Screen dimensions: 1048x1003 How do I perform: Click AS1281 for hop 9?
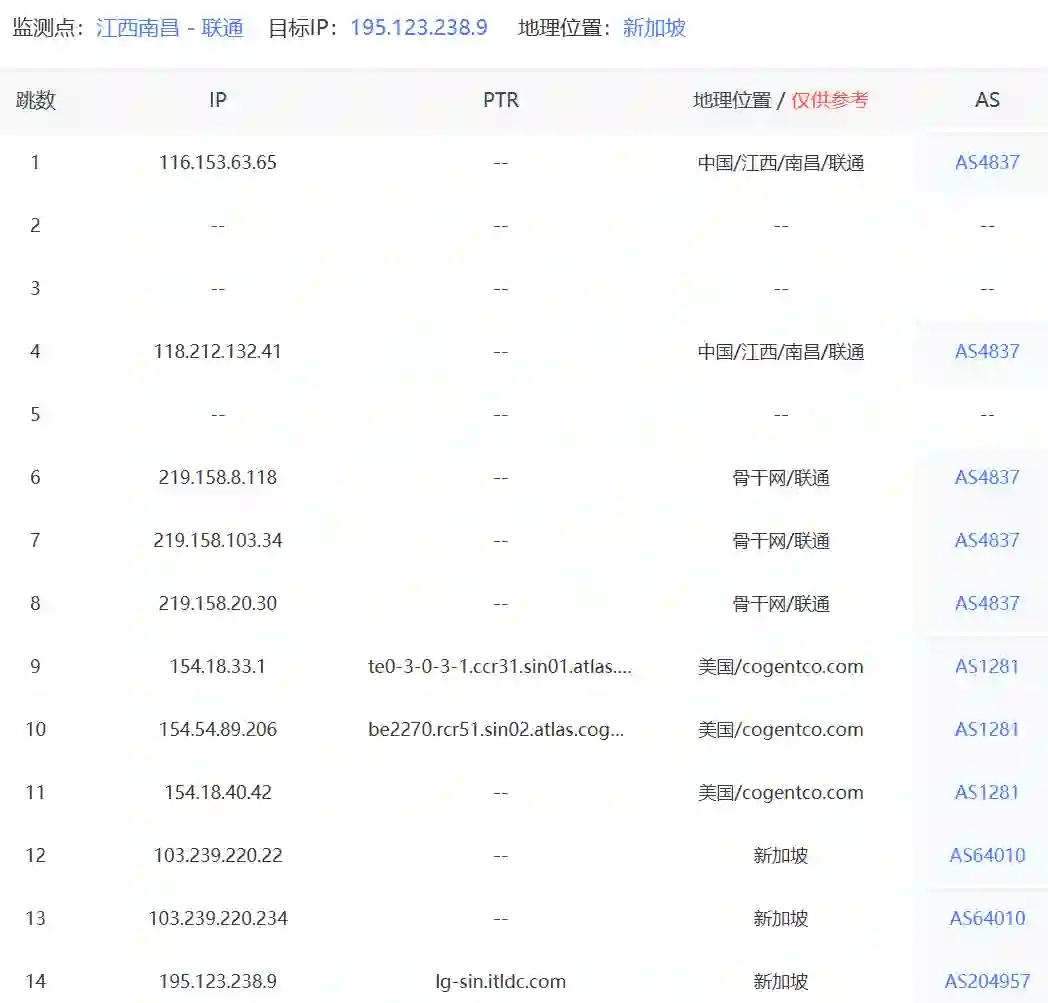(987, 666)
